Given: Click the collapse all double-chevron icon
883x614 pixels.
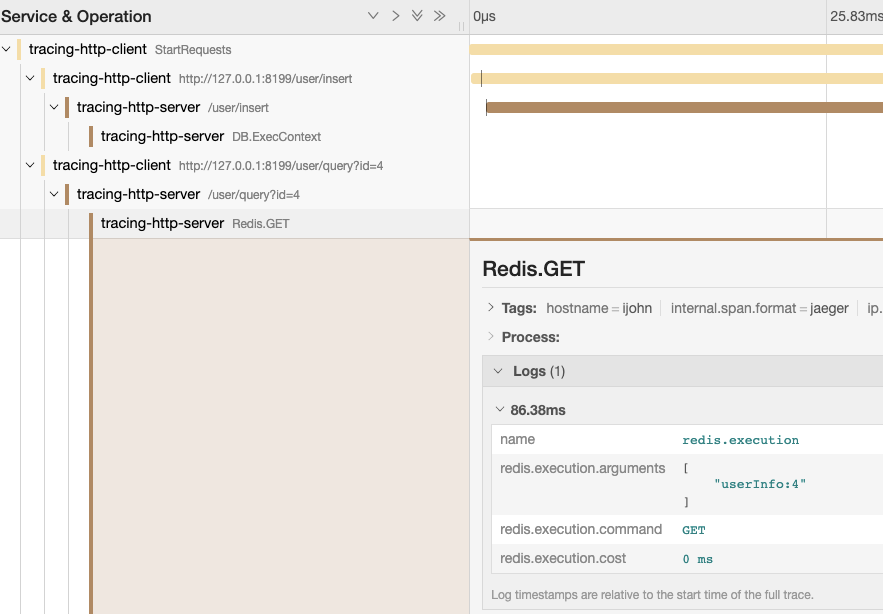Looking at the screenshot, I should coord(439,16).
